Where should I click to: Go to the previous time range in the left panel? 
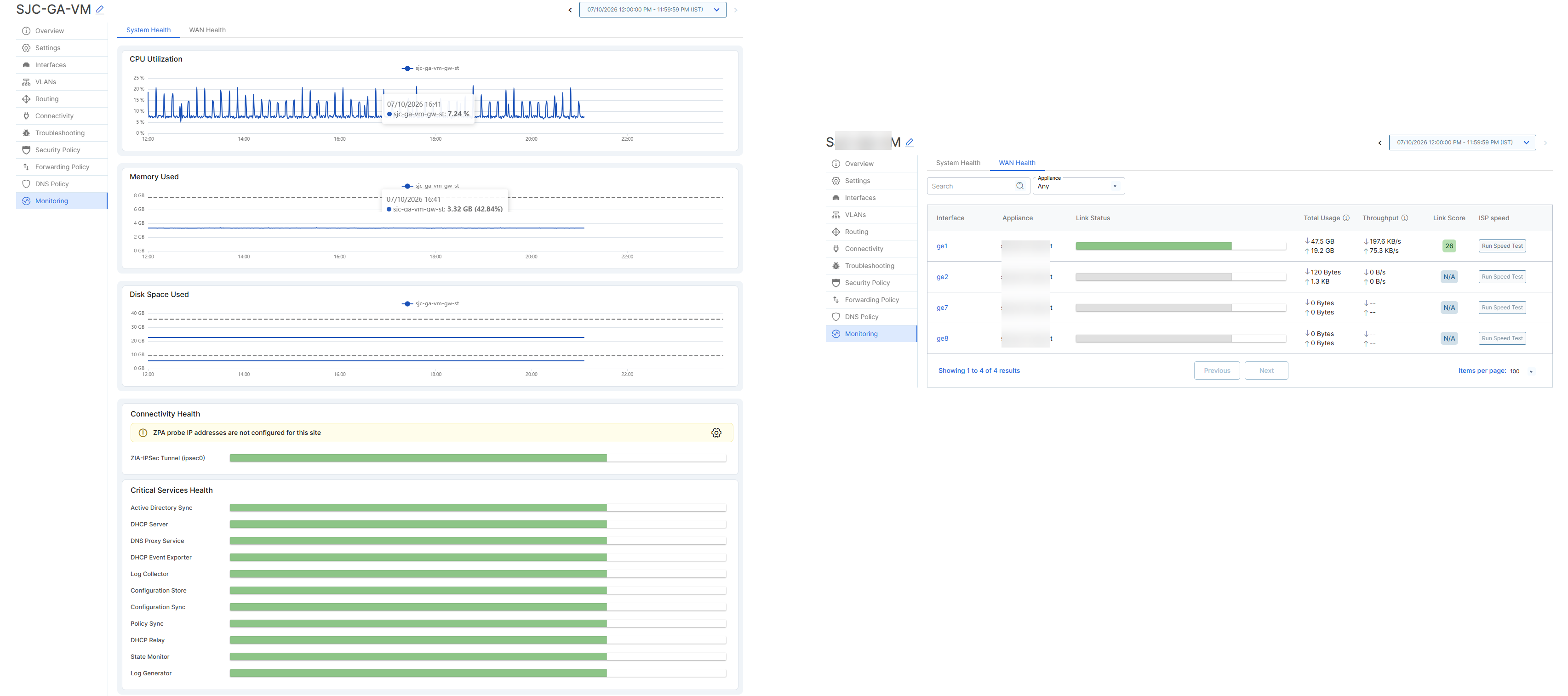pyautogui.click(x=570, y=10)
